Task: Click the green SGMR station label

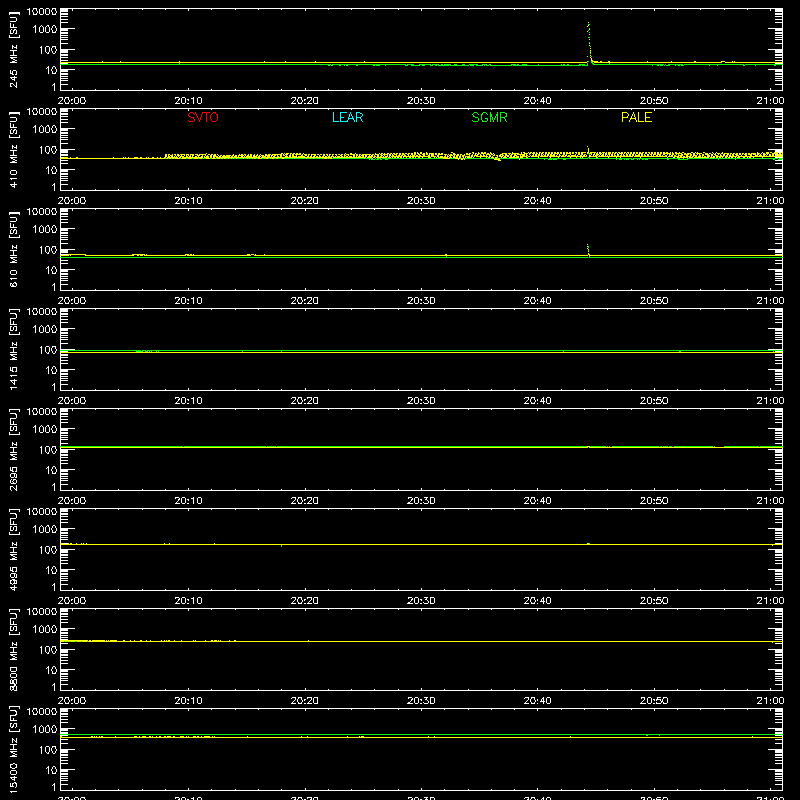Action: tap(489, 117)
